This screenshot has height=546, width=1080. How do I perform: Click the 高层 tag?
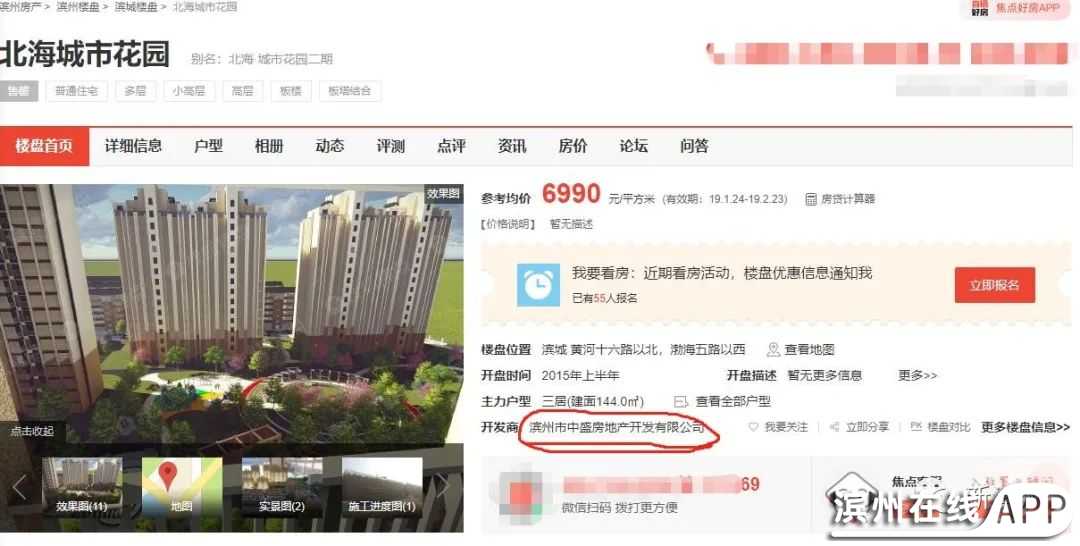click(242, 91)
